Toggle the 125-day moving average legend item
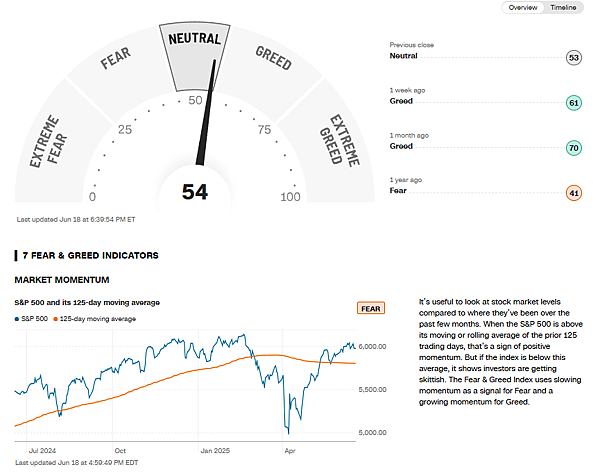This screenshot has width=600, height=474. pos(94,319)
